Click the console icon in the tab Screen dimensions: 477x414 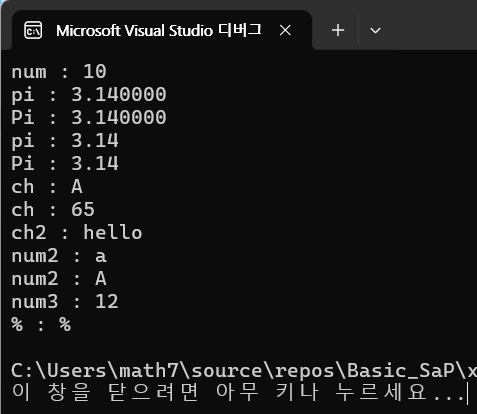33,30
